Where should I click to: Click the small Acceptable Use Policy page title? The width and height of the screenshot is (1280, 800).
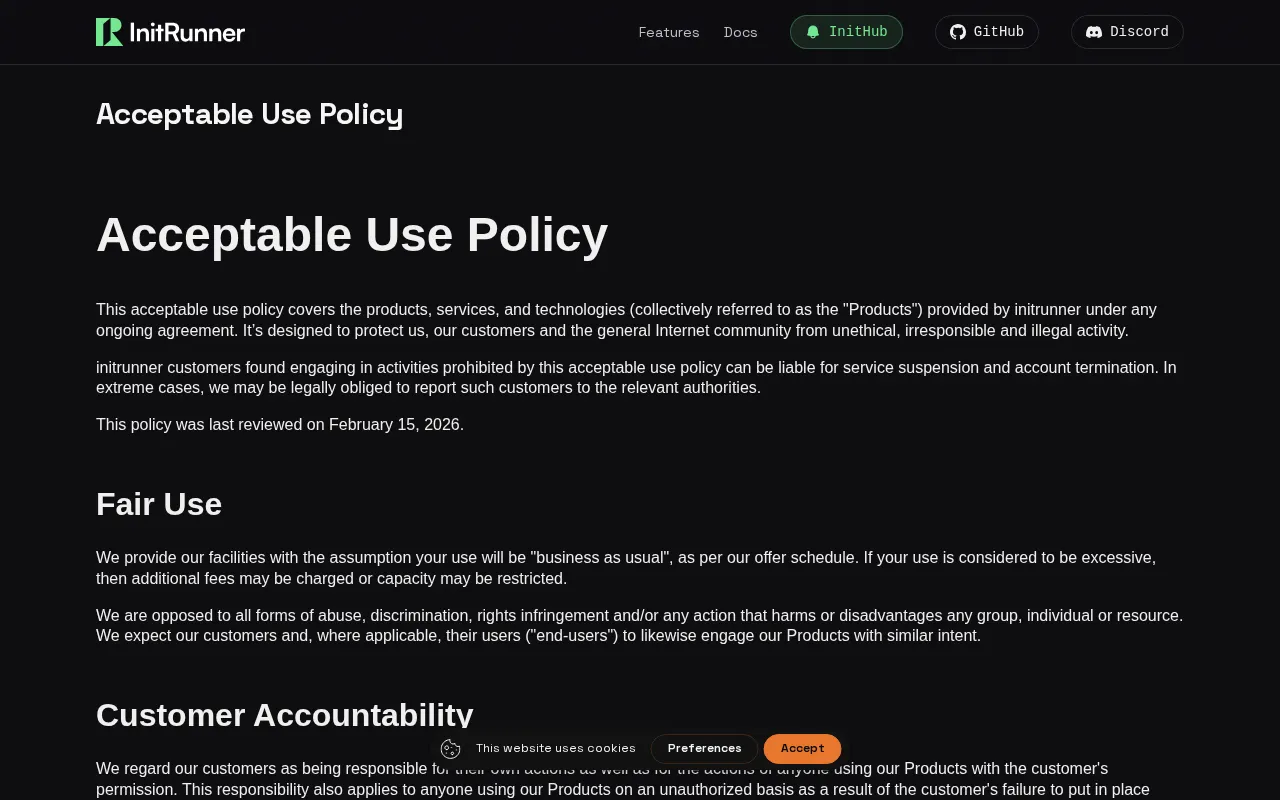click(x=249, y=114)
